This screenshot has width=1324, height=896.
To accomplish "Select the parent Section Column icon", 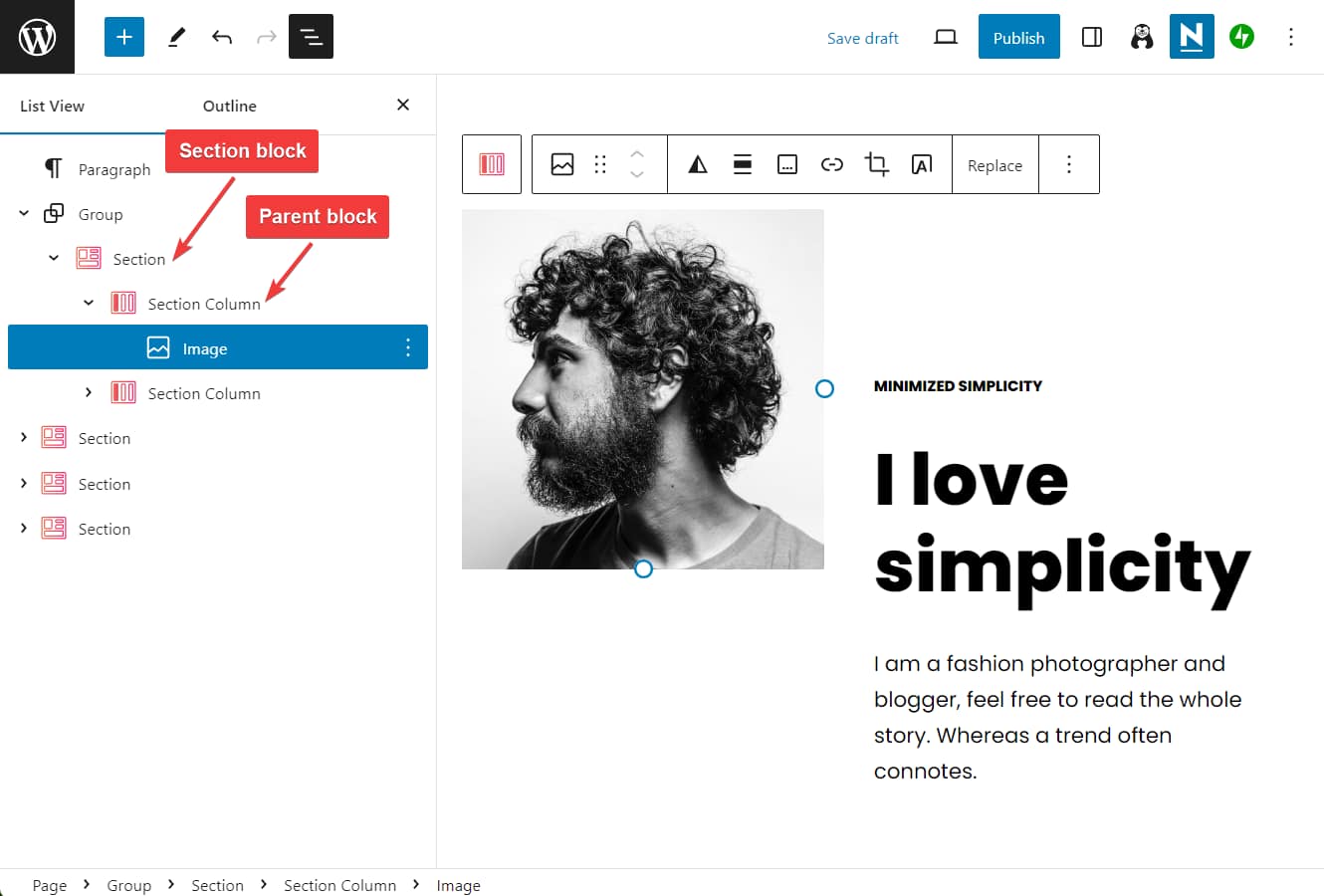I will tap(492, 164).
